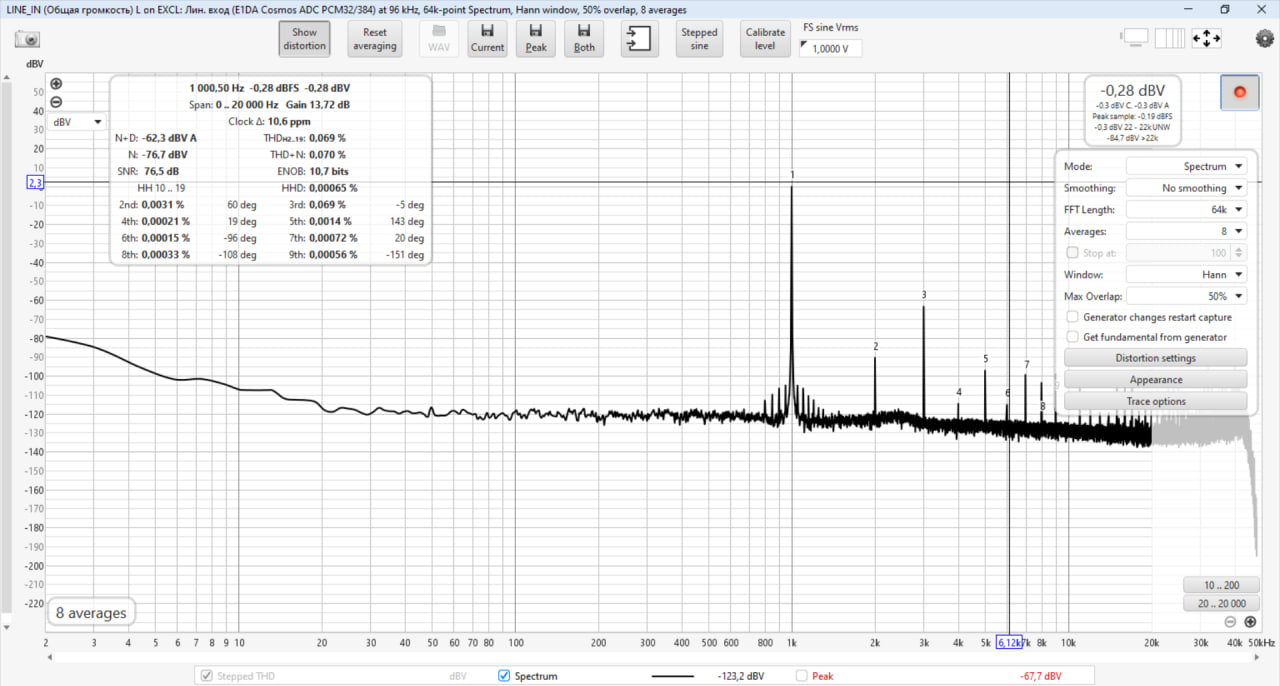Screen dimensions: 1280x686
Task: Open Appearance settings button
Action: [1155, 380]
